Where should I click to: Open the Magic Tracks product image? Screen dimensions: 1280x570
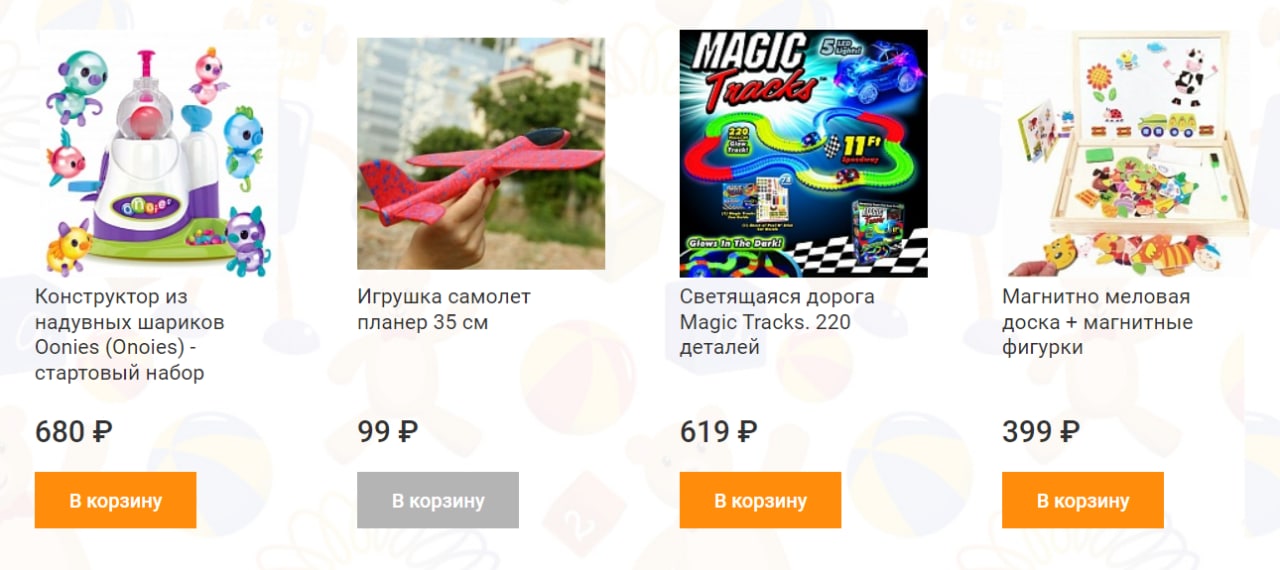[804, 153]
